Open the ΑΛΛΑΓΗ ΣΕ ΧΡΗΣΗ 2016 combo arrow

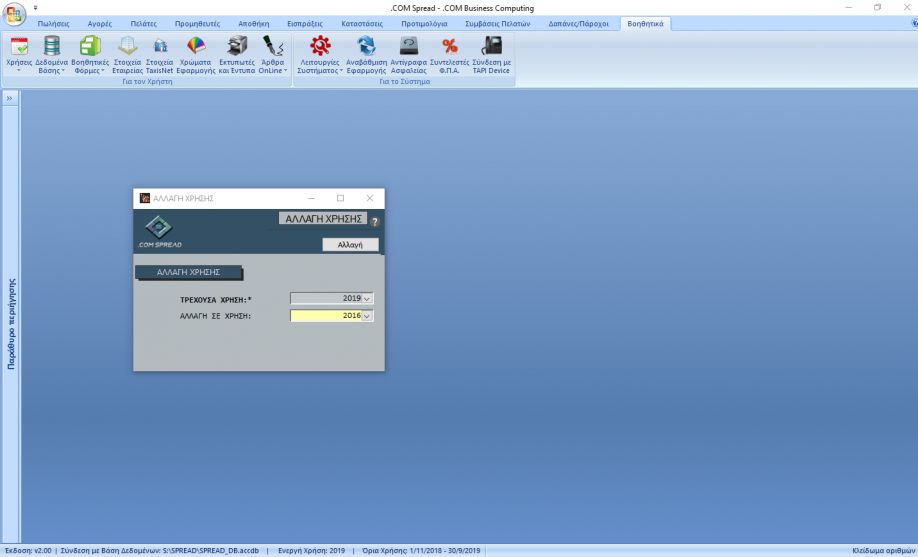pos(367,316)
